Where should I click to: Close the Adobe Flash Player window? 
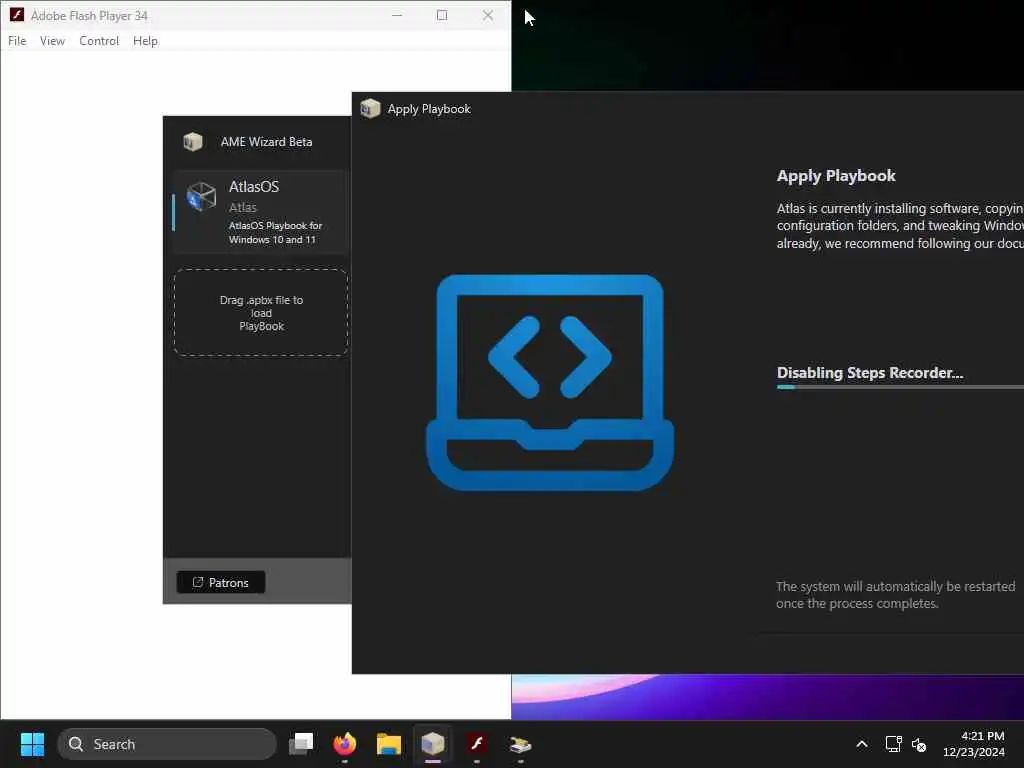488,15
